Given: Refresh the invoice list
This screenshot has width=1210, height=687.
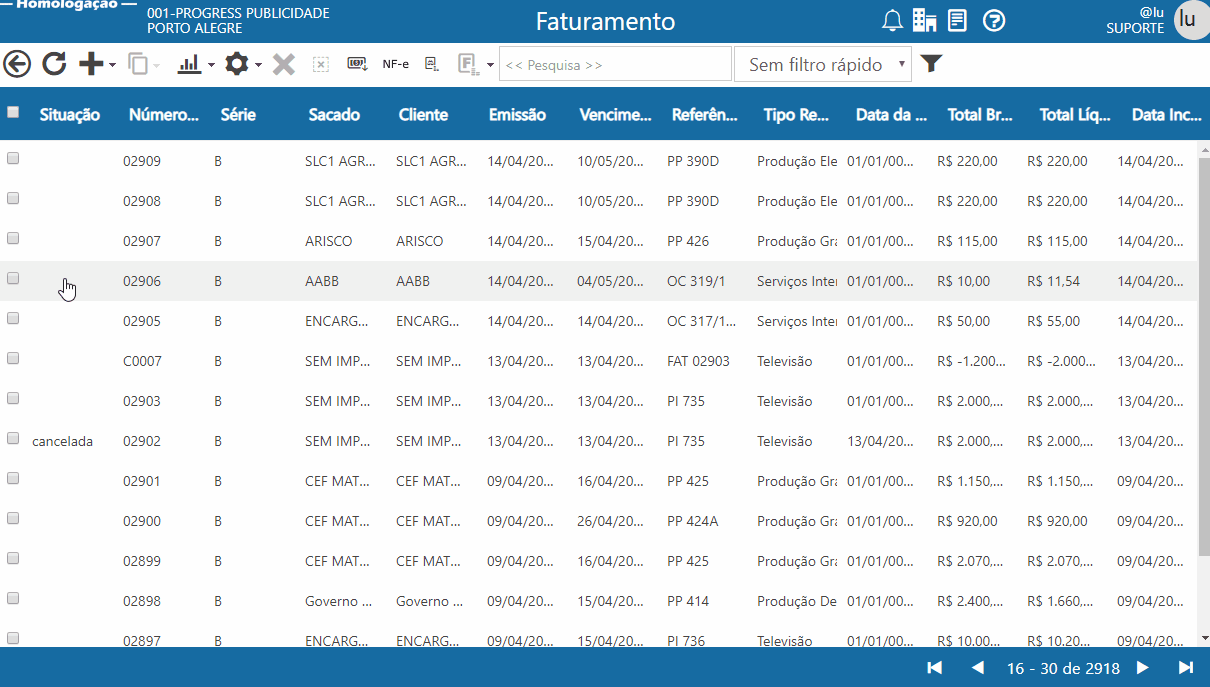Looking at the screenshot, I should pyautogui.click(x=54, y=64).
